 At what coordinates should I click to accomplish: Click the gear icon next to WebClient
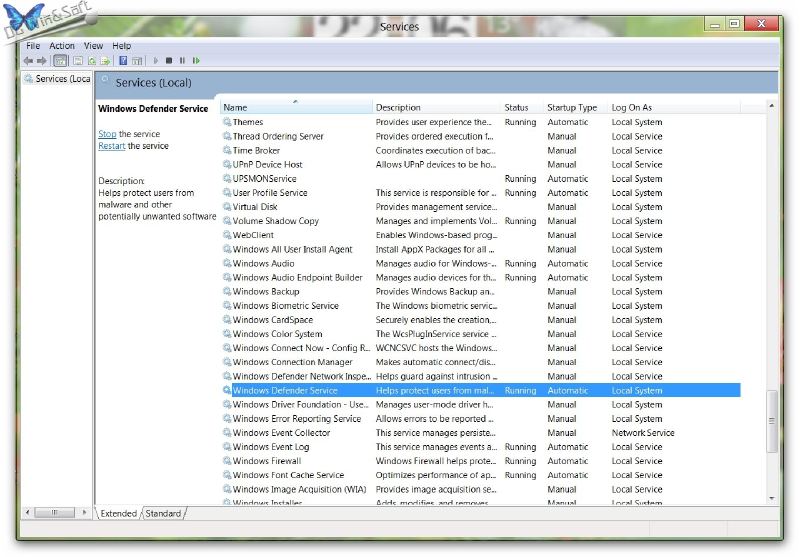point(227,235)
